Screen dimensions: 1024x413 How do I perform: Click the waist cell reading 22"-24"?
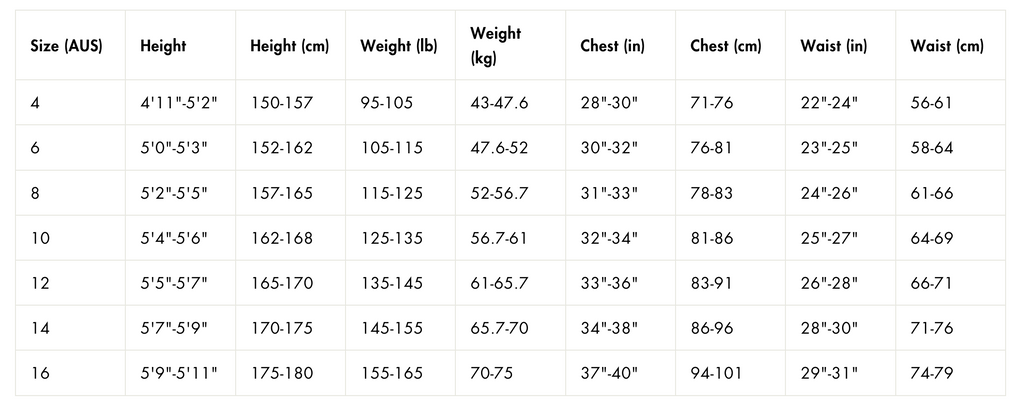(829, 102)
